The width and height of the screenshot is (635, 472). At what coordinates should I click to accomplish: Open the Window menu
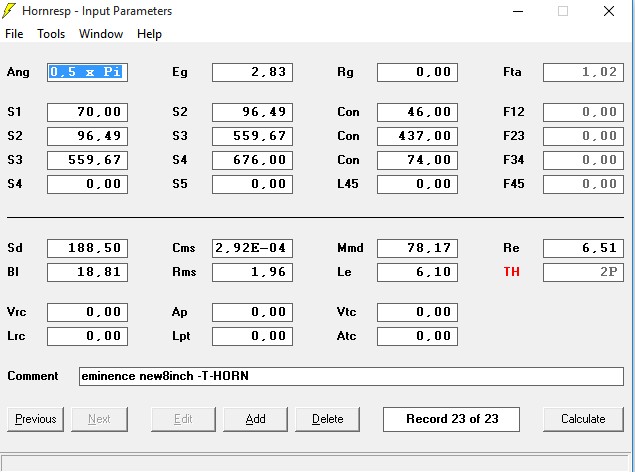coord(101,34)
